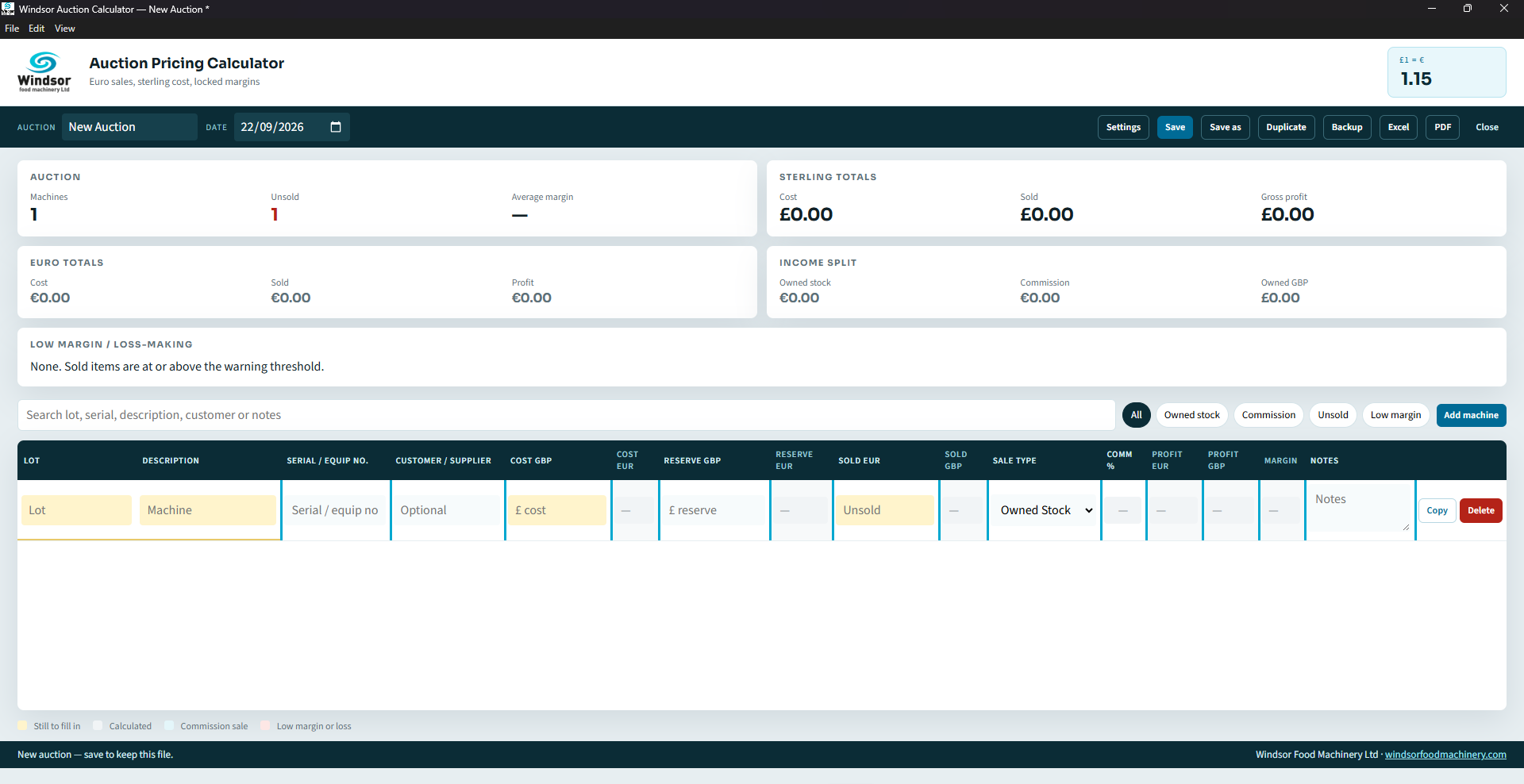Click the 'Commission sale' legend label
Viewport: 1524px width, 784px height.
click(214, 726)
